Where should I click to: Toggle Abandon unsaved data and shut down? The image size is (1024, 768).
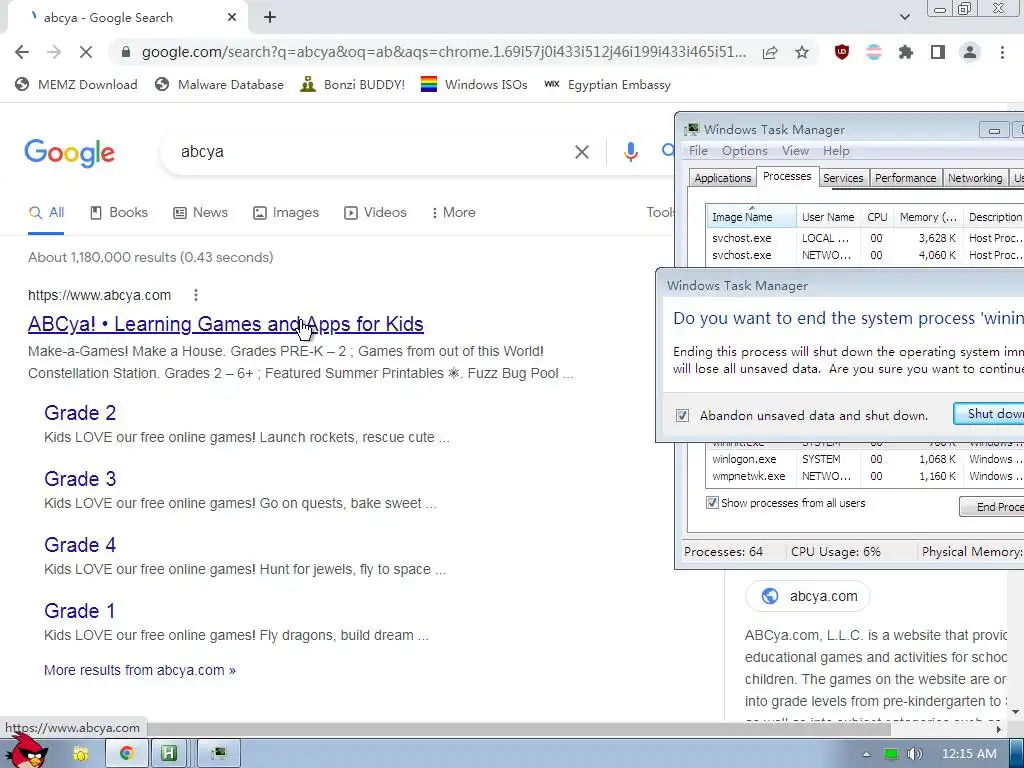tap(682, 415)
